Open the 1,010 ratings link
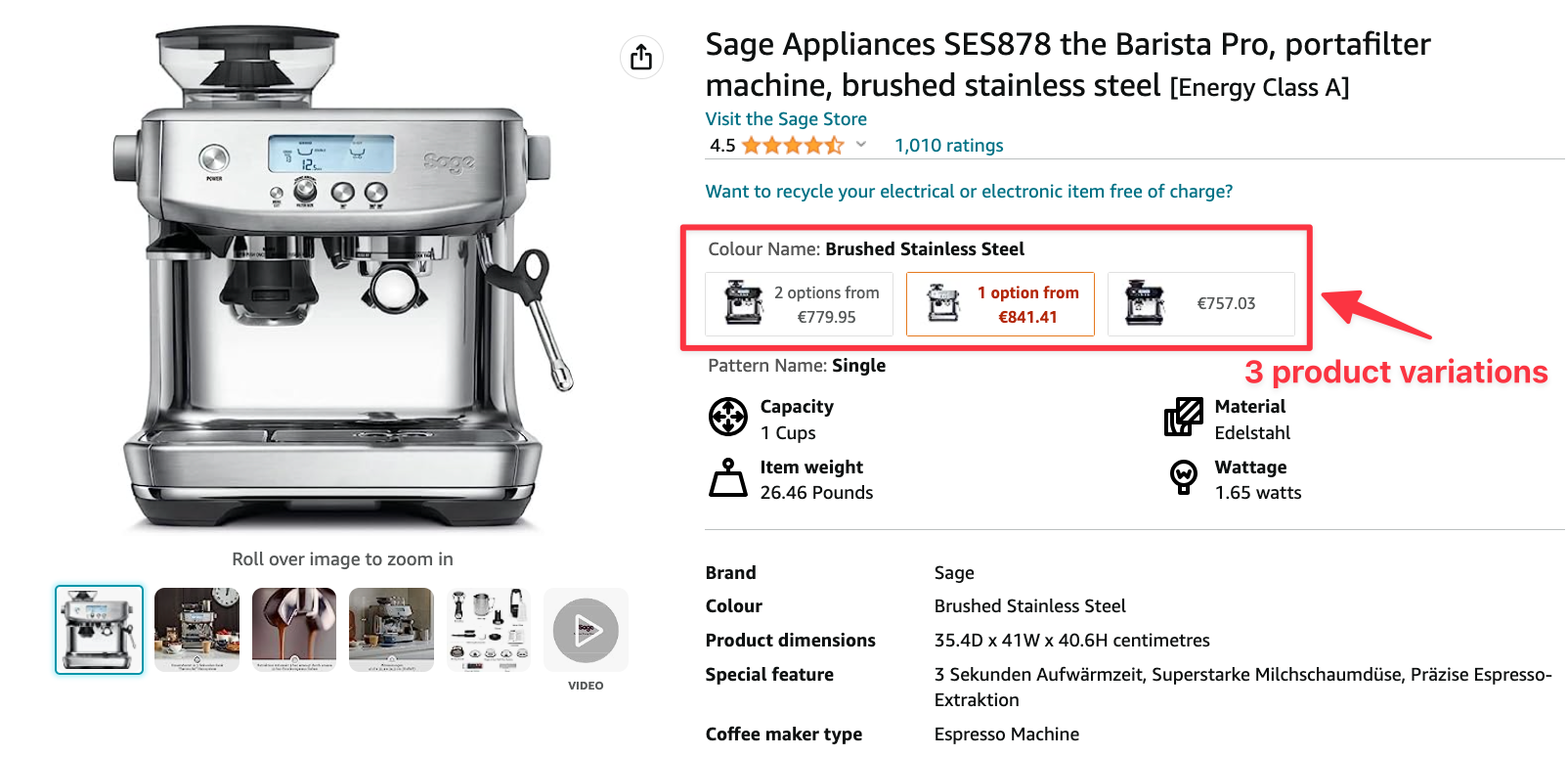The image size is (1568, 757). coord(948,146)
